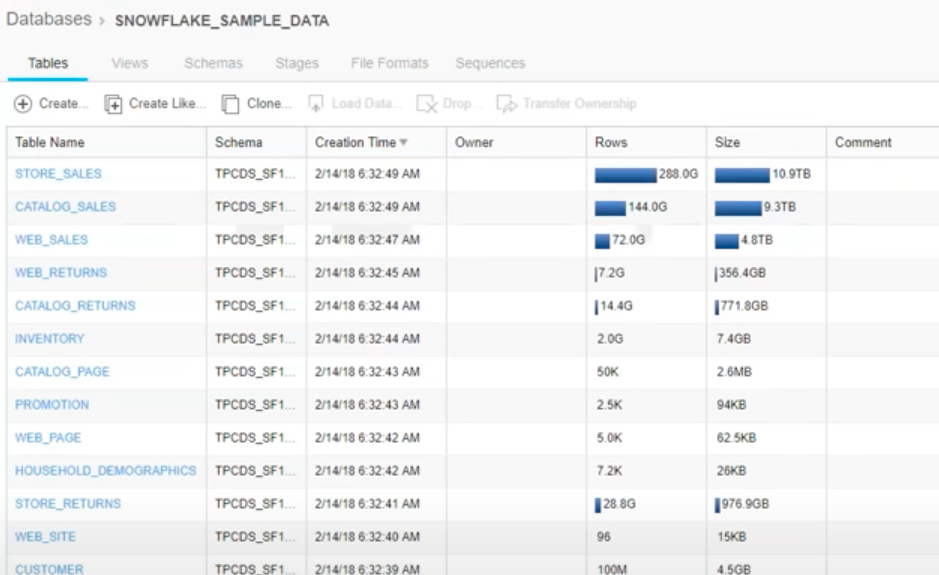Click the 15KB size value
This screenshot has width=939, height=575.
click(x=731, y=536)
